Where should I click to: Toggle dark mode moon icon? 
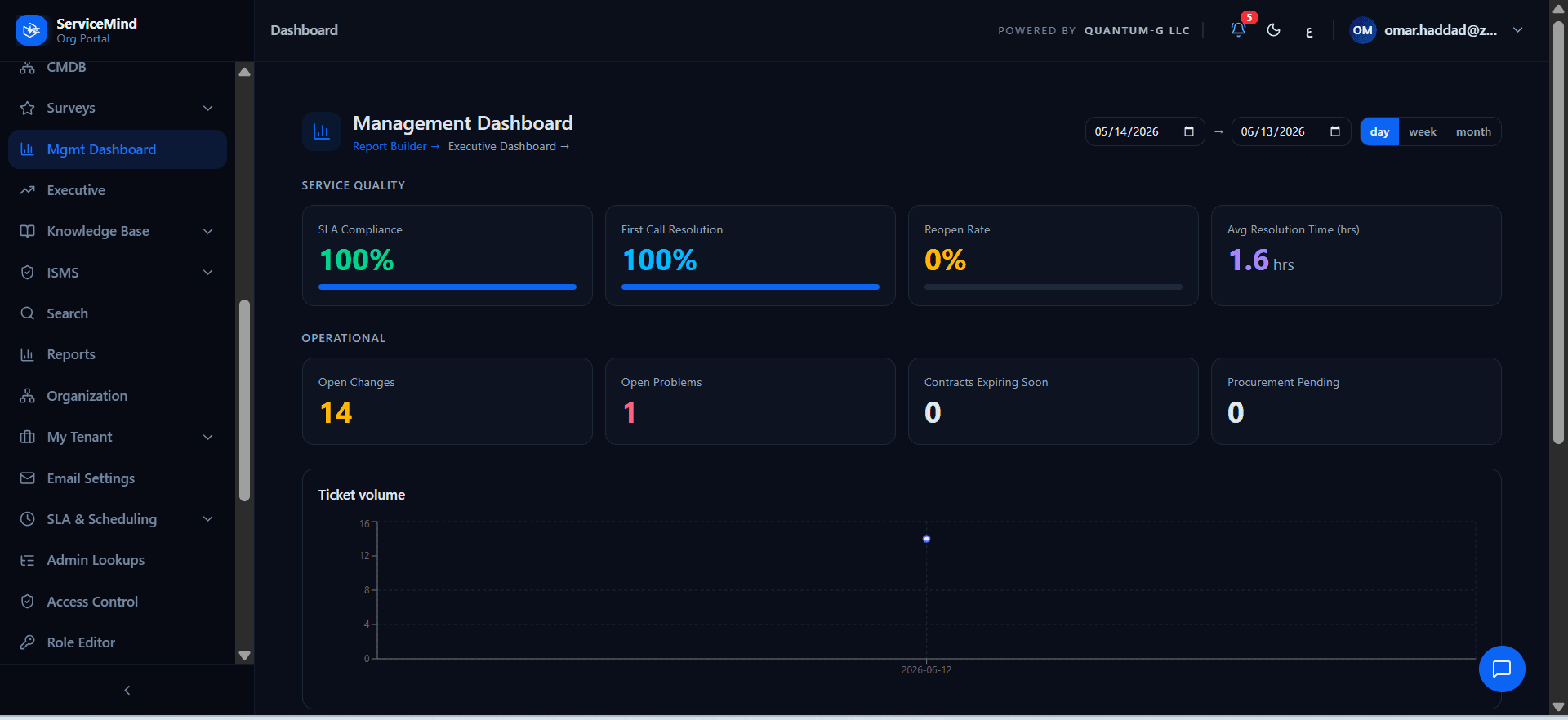1273,30
